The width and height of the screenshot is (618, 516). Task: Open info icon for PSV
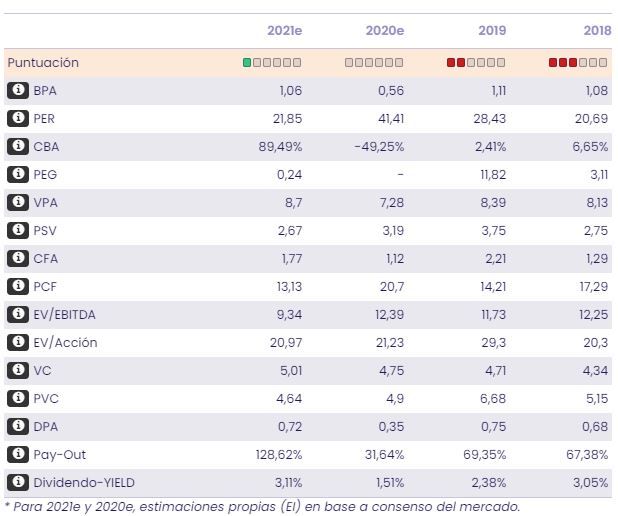17,230
